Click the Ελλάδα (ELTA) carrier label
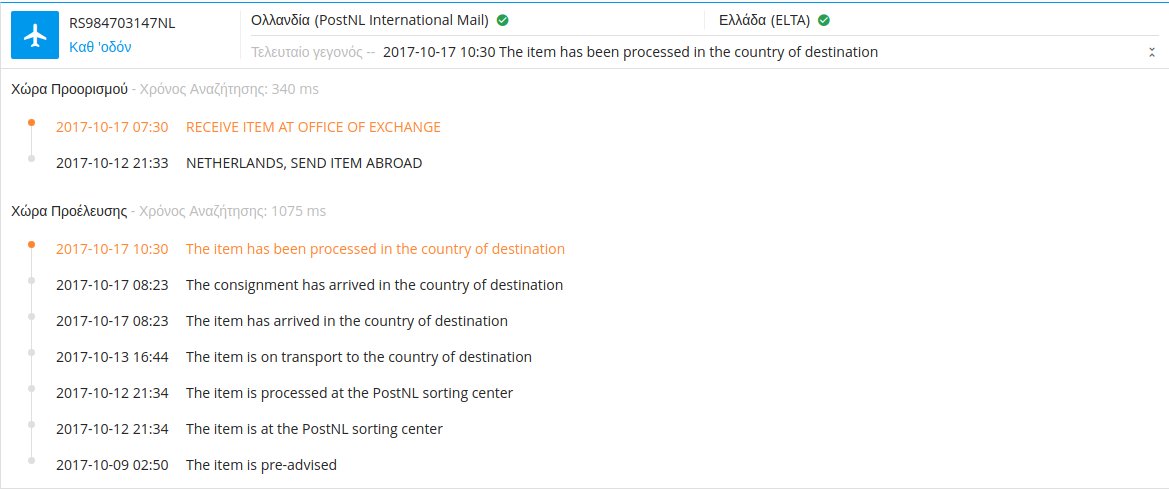The width and height of the screenshot is (1169, 489). pyautogui.click(x=765, y=20)
